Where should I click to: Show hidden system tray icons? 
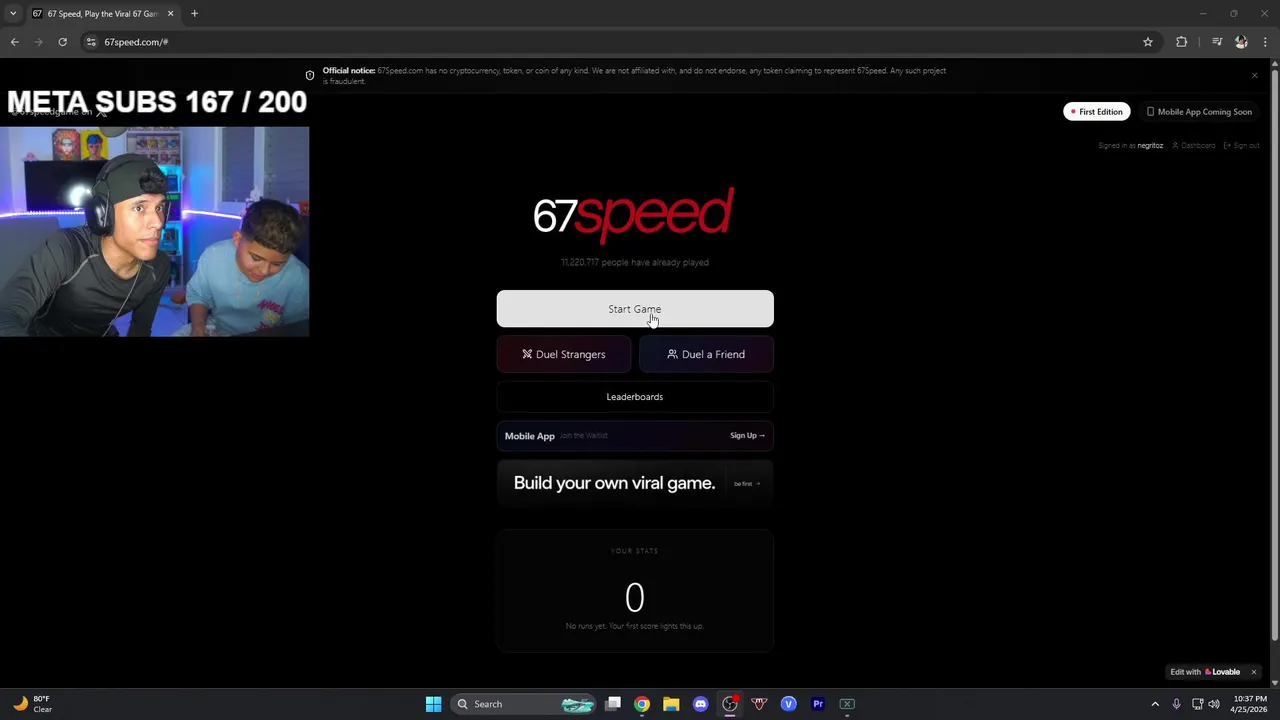pyautogui.click(x=1155, y=704)
